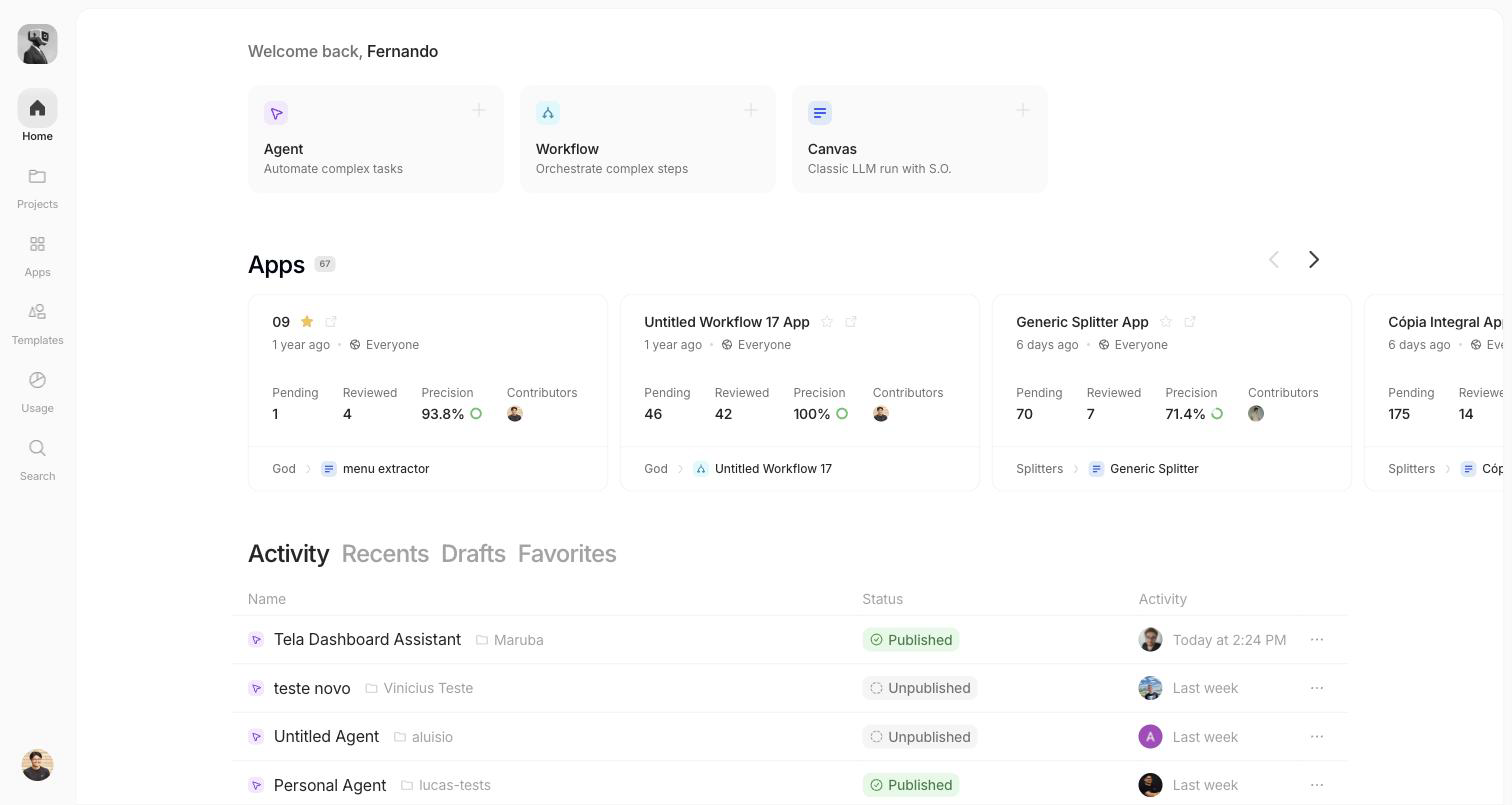Switch to the Favorites tab
The height and width of the screenshot is (805, 1512).
[567, 554]
